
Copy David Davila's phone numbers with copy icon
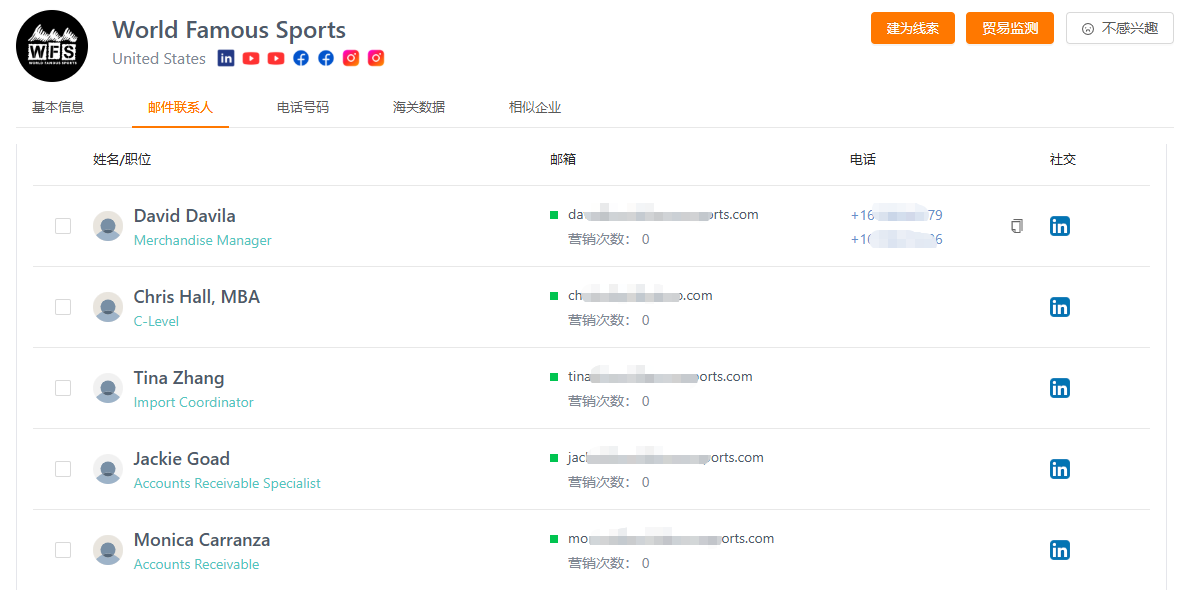tap(1017, 225)
